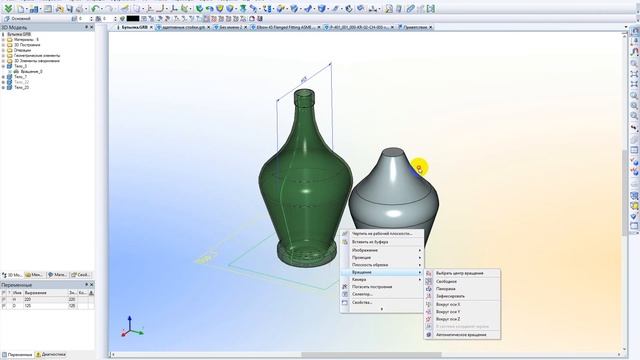
Task: Select Вокруг оси X rotation
Action: point(462,304)
